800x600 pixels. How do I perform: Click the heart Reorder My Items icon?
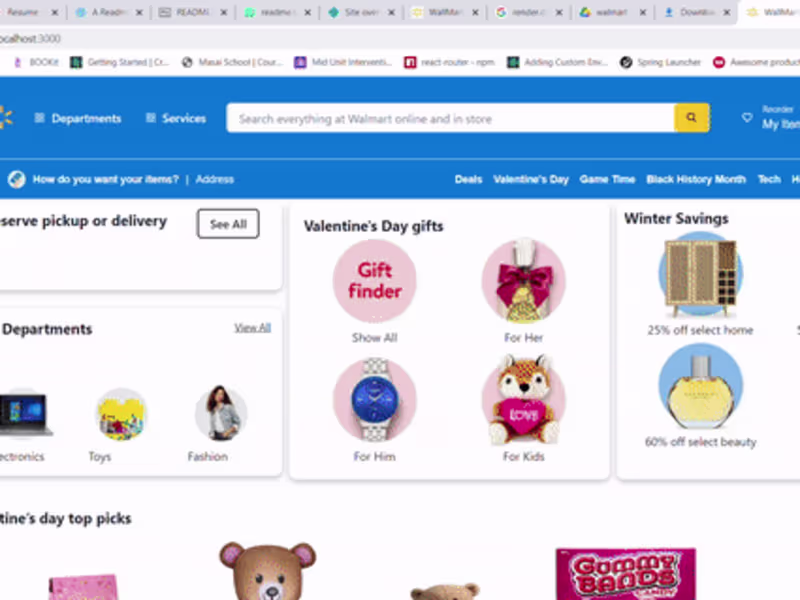point(747,118)
